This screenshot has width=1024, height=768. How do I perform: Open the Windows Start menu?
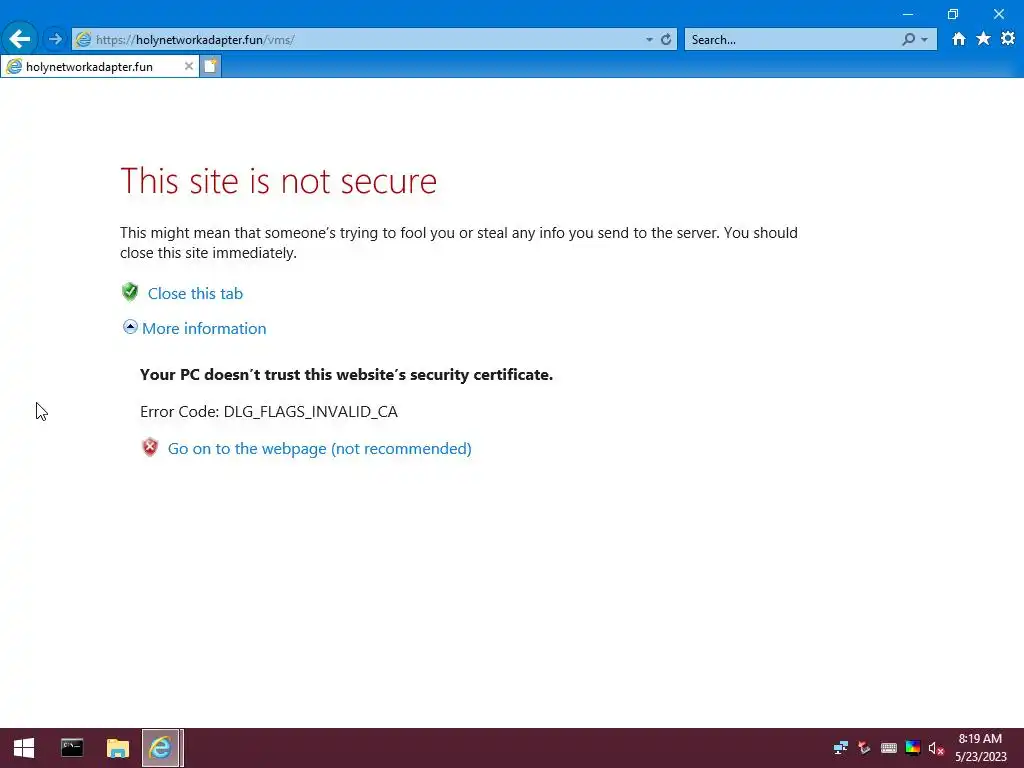tap(24, 748)
